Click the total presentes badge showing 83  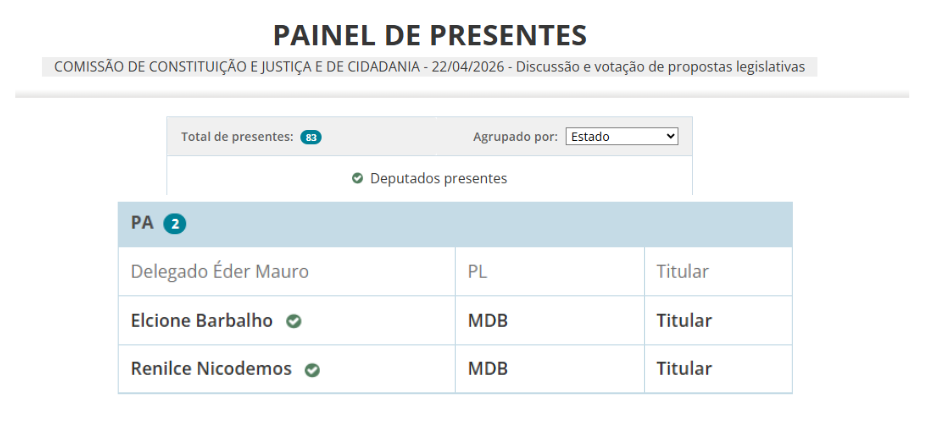click(311, 137)
